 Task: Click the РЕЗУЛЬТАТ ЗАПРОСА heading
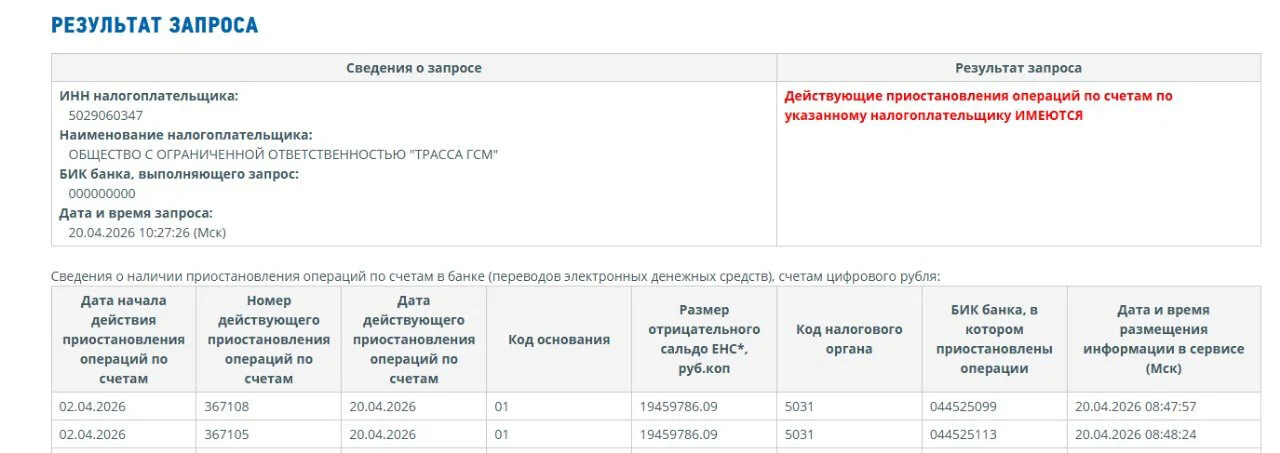155,25
